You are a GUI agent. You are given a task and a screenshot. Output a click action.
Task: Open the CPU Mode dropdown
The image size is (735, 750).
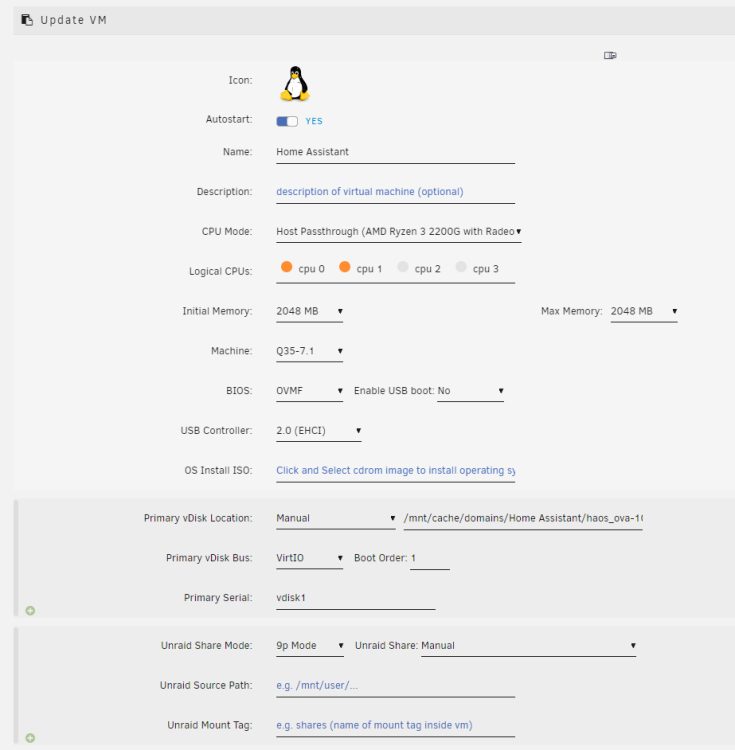coord(398,232)
